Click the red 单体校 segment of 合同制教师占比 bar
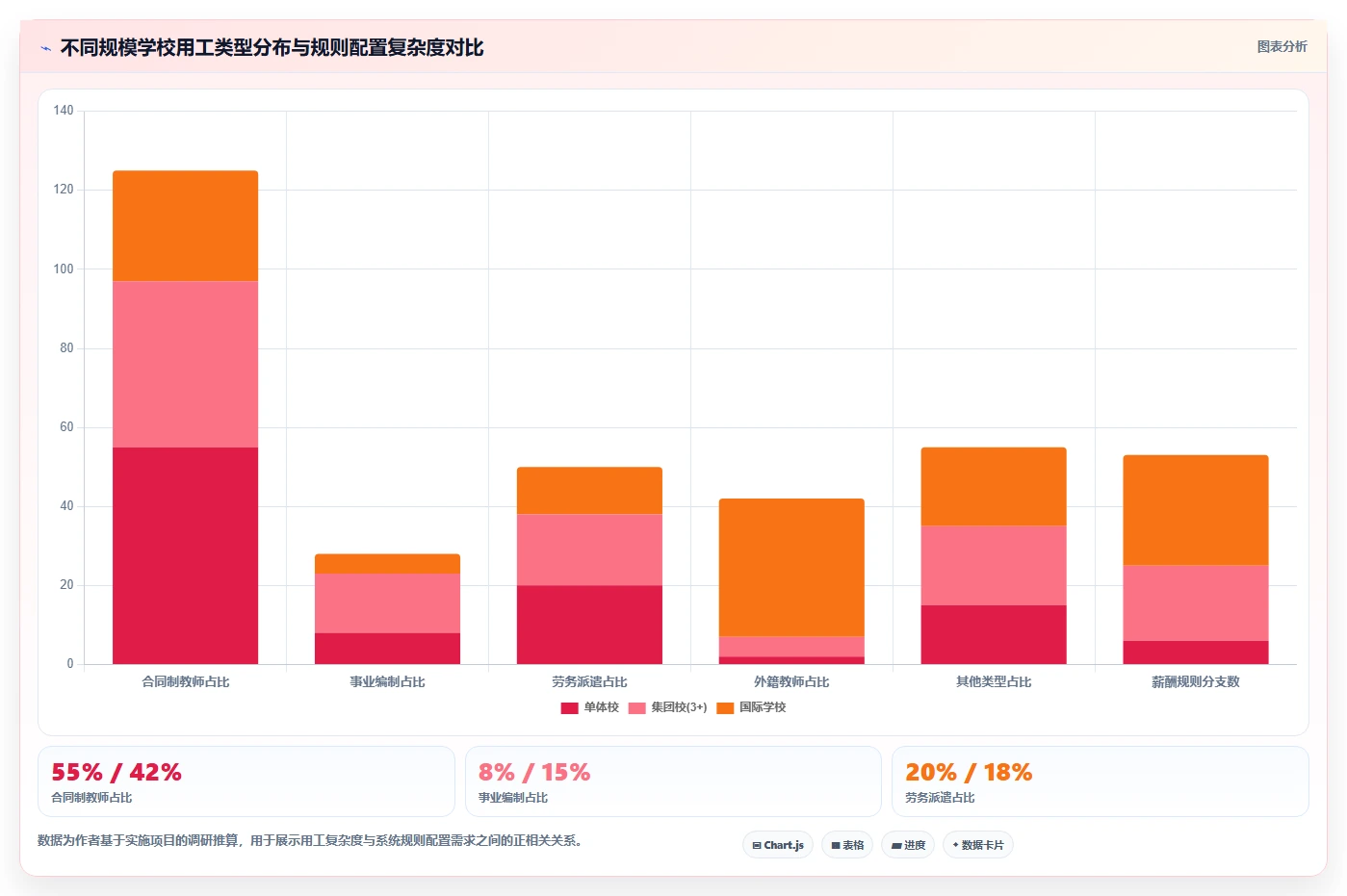Screen dimensions: 1347x896 click(x=185, y=555)
